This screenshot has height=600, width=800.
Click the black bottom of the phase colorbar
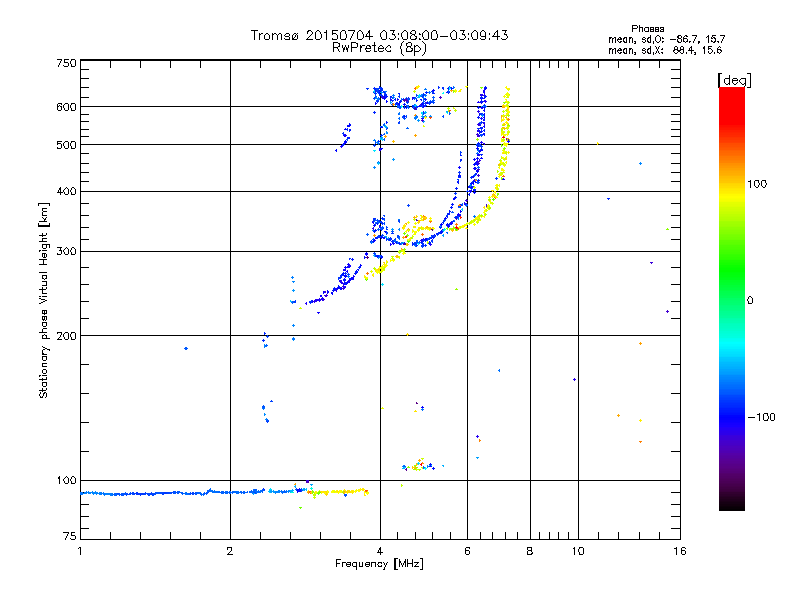click(732, 503)
